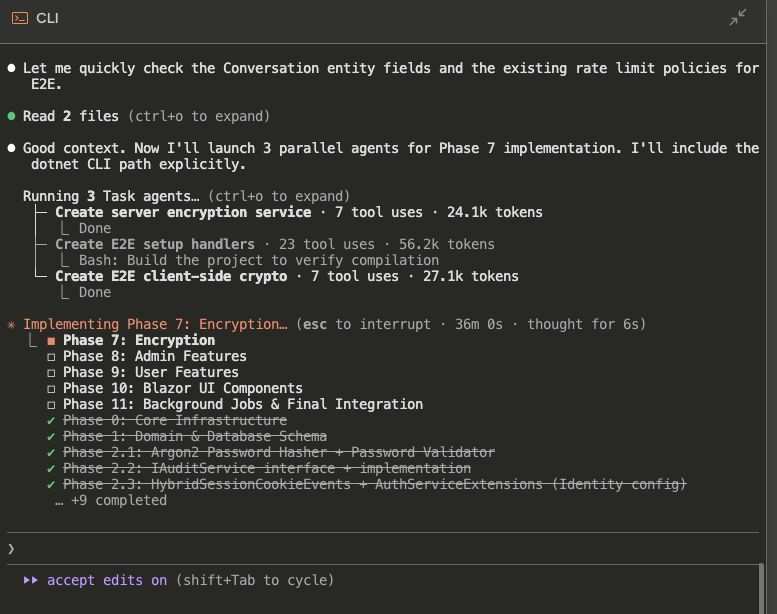Click the double-arrow accept edits icon
This screenshot has height=614, width=777.
click(x=31, y=580)
